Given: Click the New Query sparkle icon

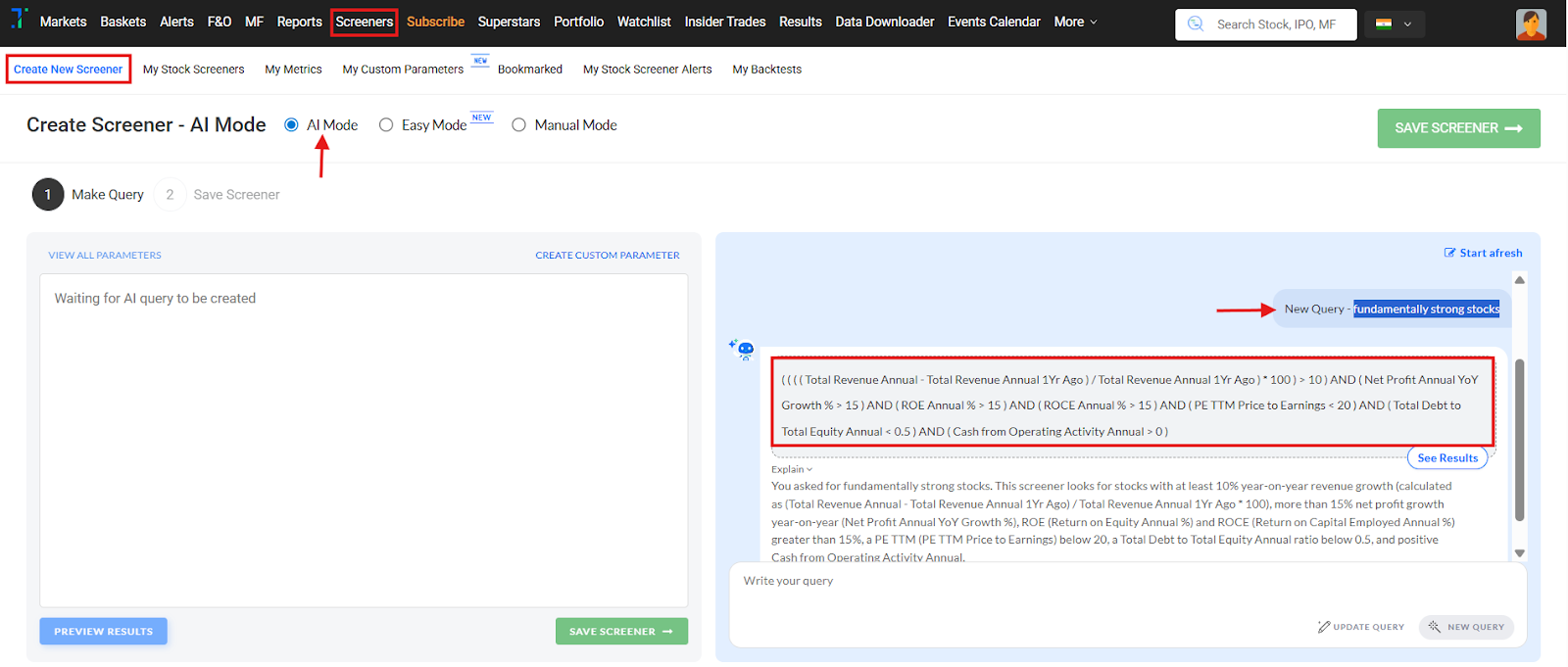Looking at the screenshot, I should click(x=1435, y=627).
